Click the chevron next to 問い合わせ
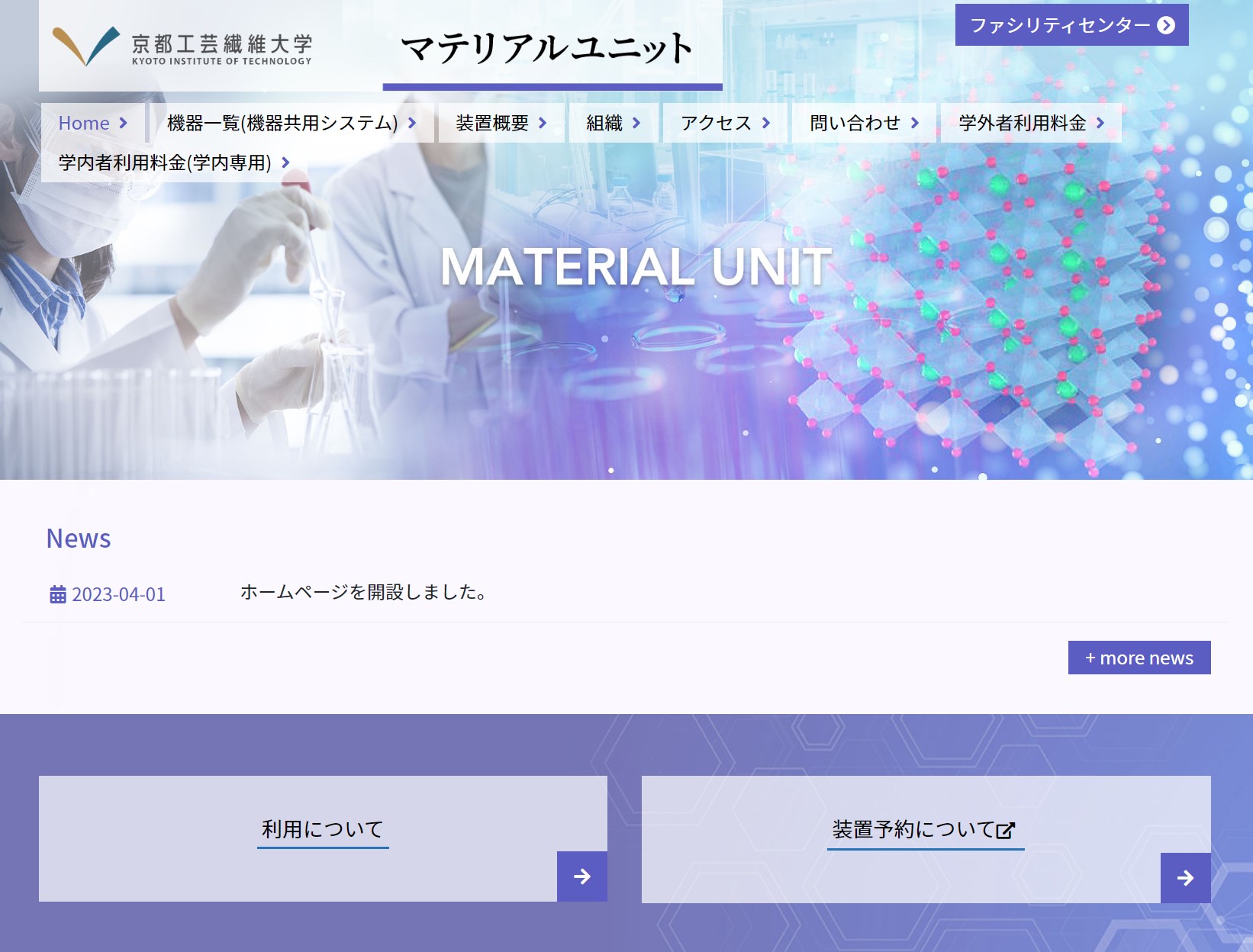This screenshot has height=952, width=1253. coord(915,123)
